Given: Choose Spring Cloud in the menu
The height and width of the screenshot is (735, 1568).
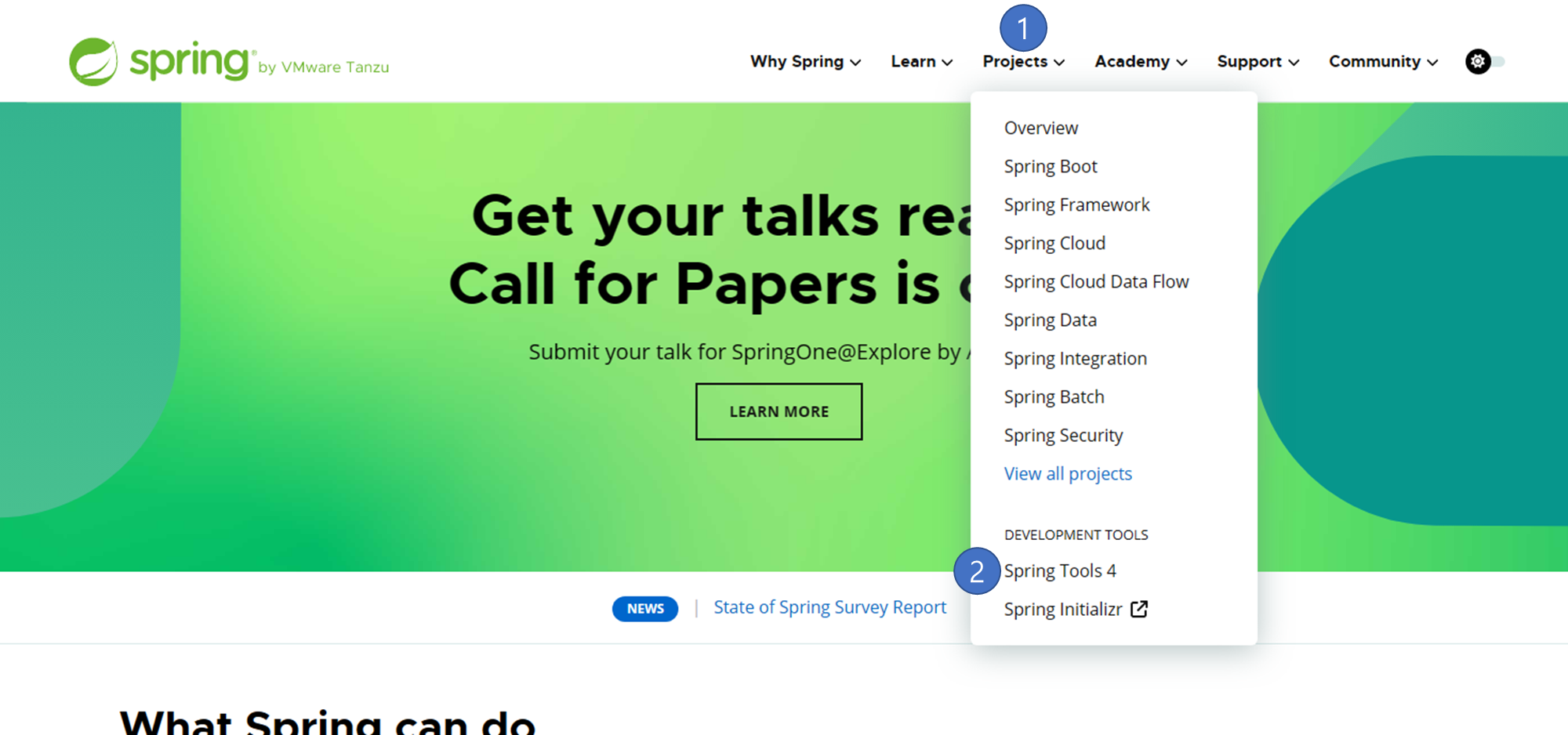Looking at the screenshot, I should 1054,243.
